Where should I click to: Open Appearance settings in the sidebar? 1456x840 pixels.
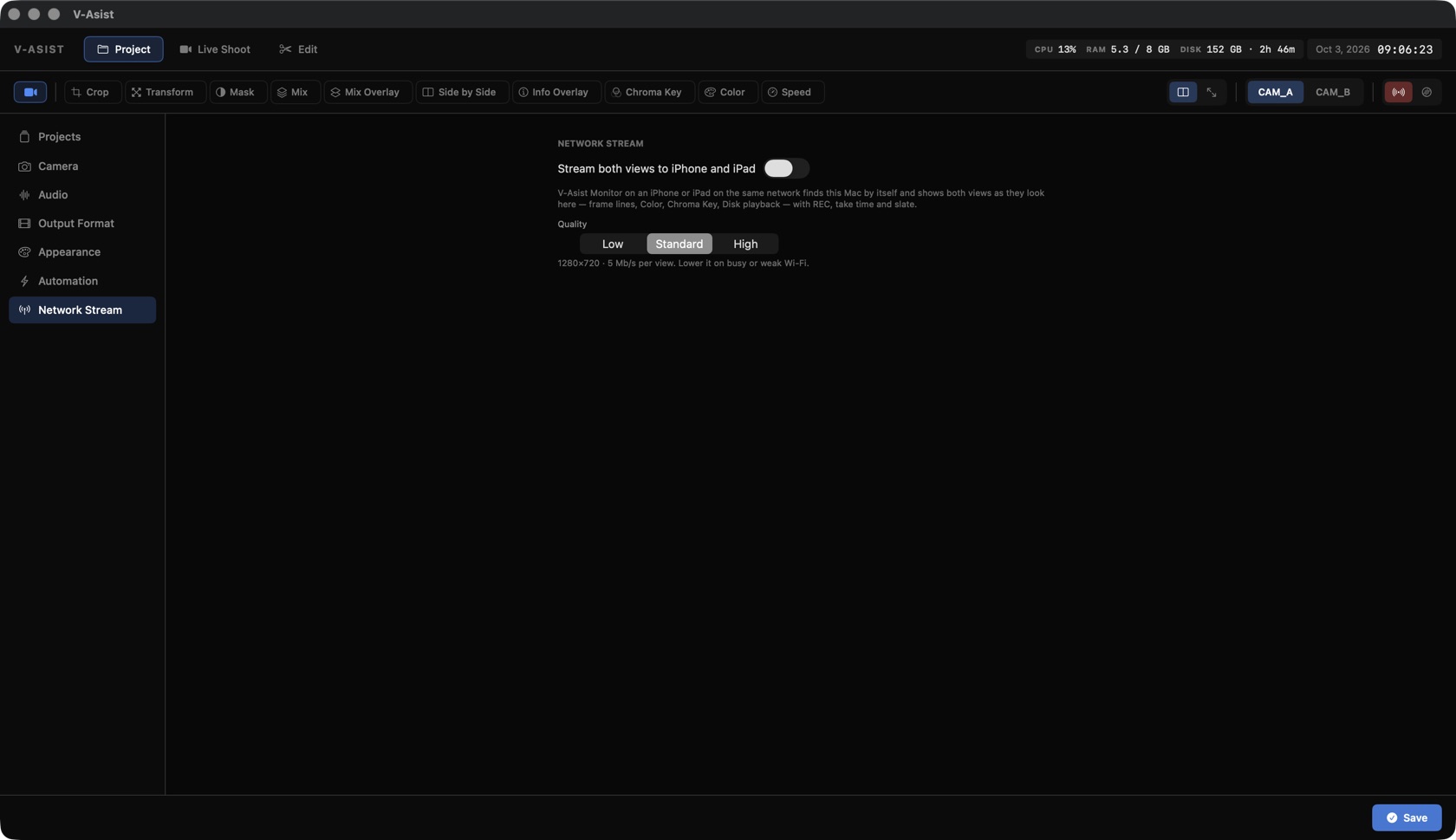[x=82, y=252]
